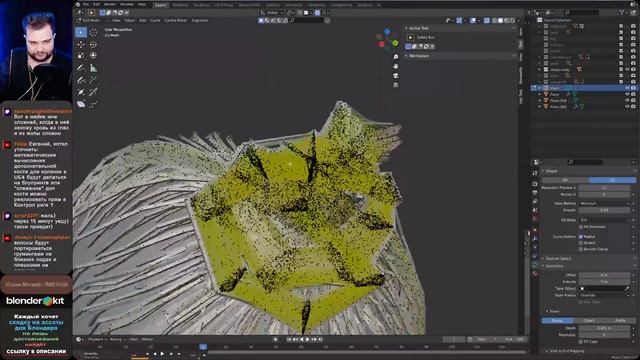Screen dimensions: 640x360
Task: Select the Transform tool
Action: [93, 55]
